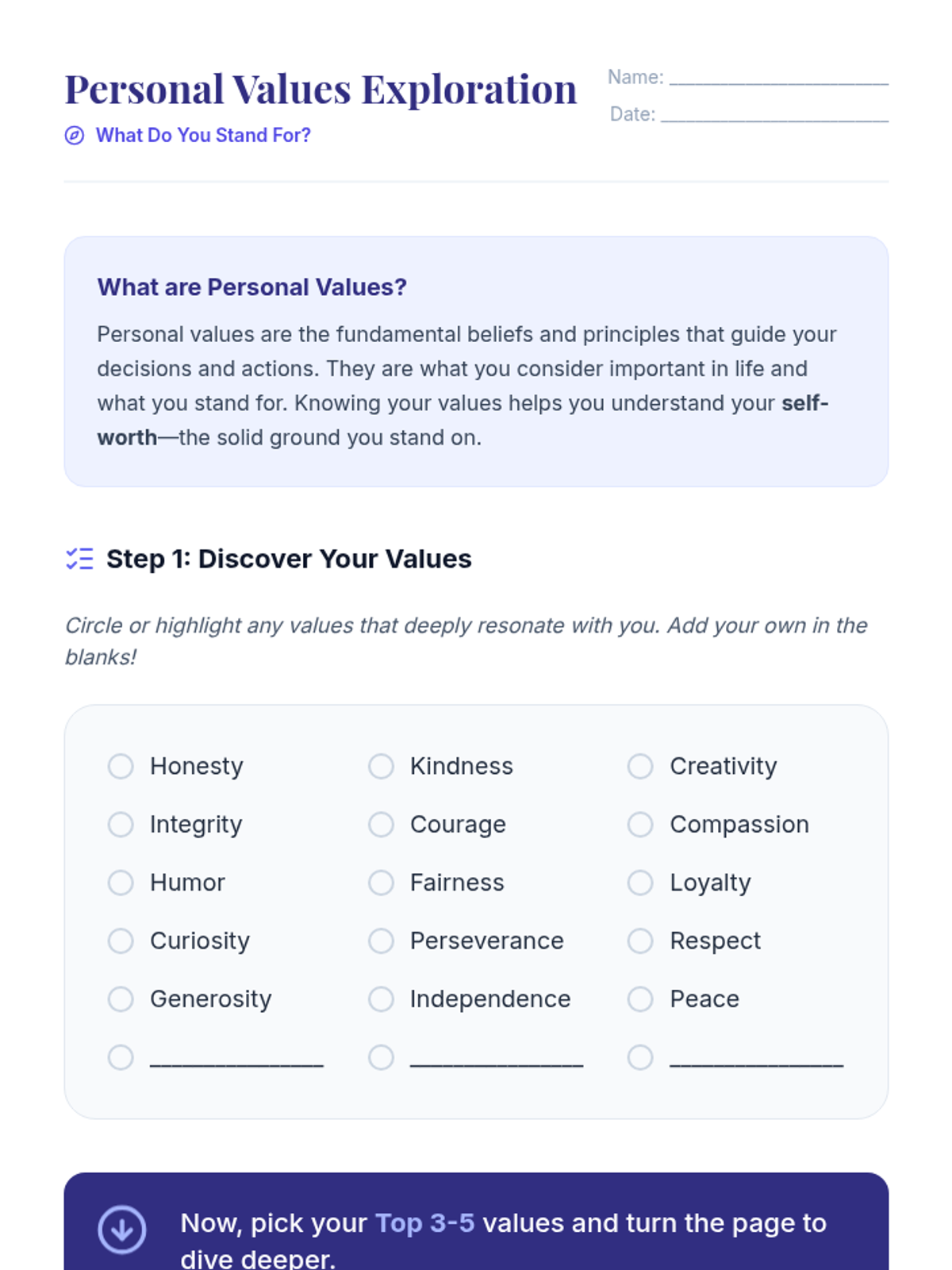Tick the Integrity option circle

tap(121, 825)
